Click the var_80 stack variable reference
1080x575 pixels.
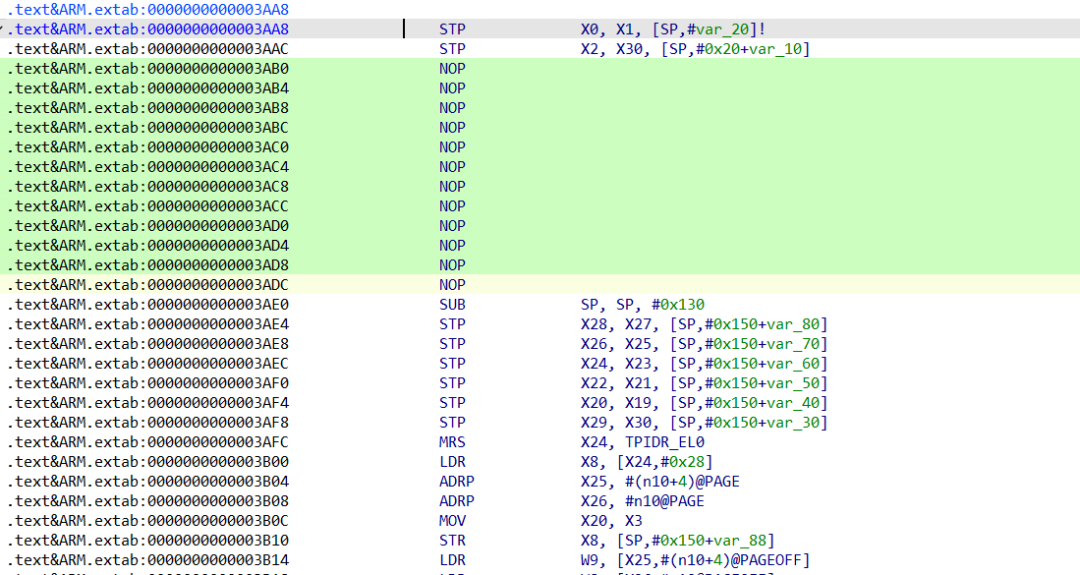(x=792, y=324)
